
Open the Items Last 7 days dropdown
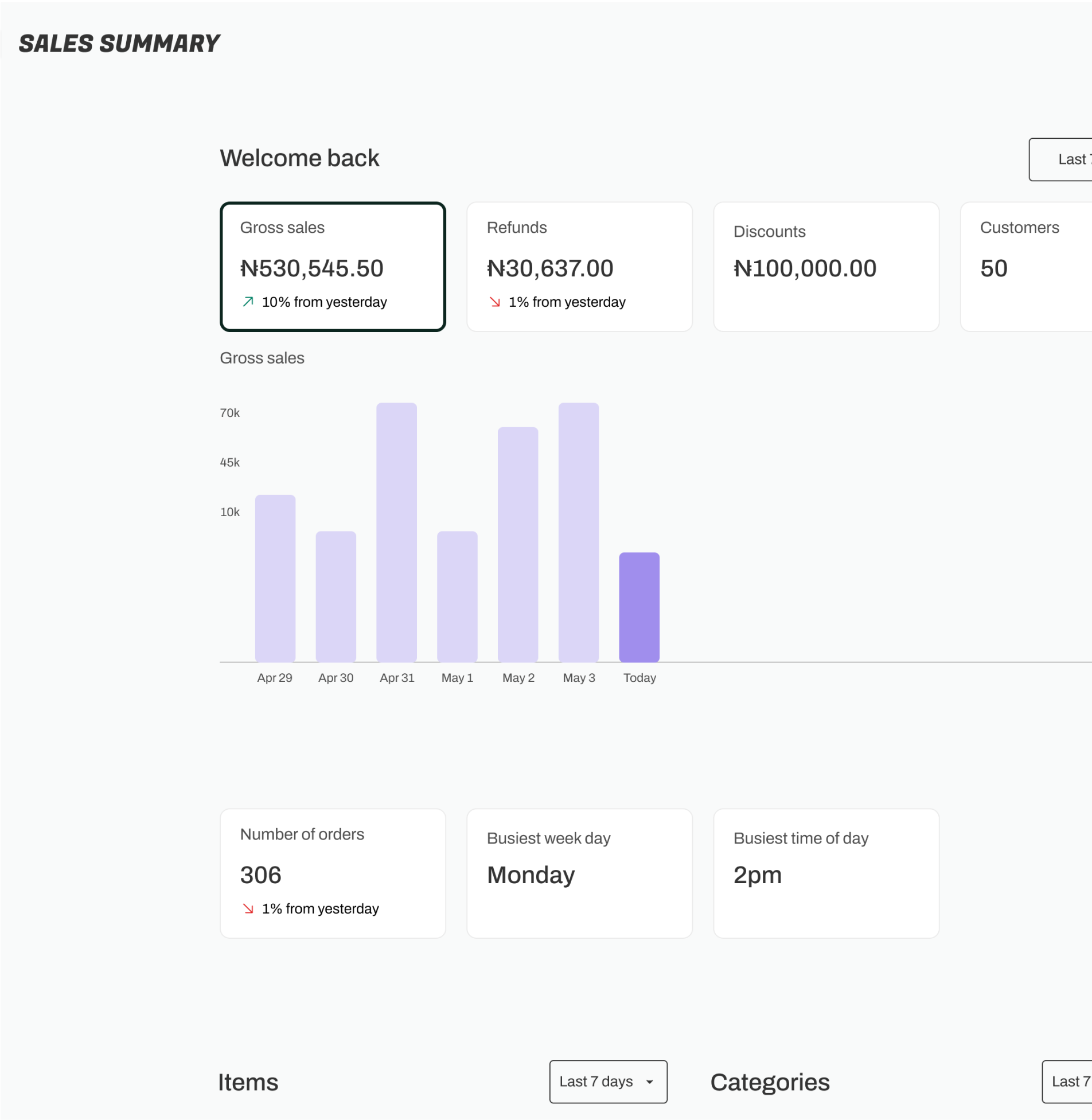coord(608,1082)
